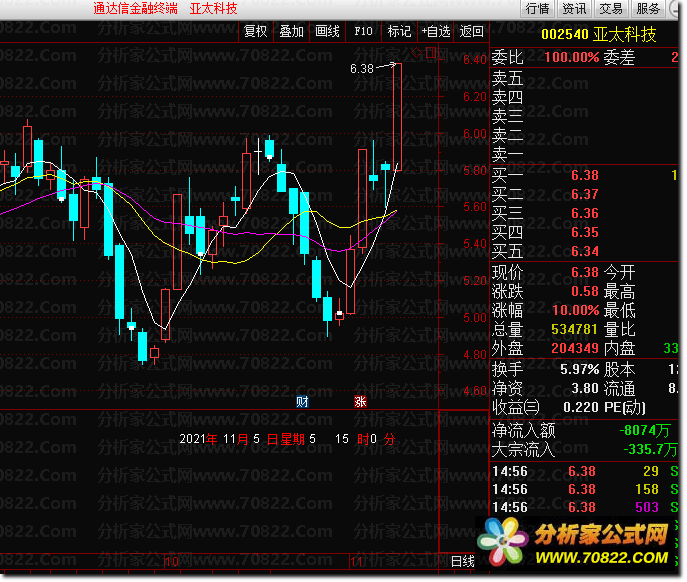Click the 现价 value 6.38
Screen dimensions: 687x582
click(x=585, y=273)
